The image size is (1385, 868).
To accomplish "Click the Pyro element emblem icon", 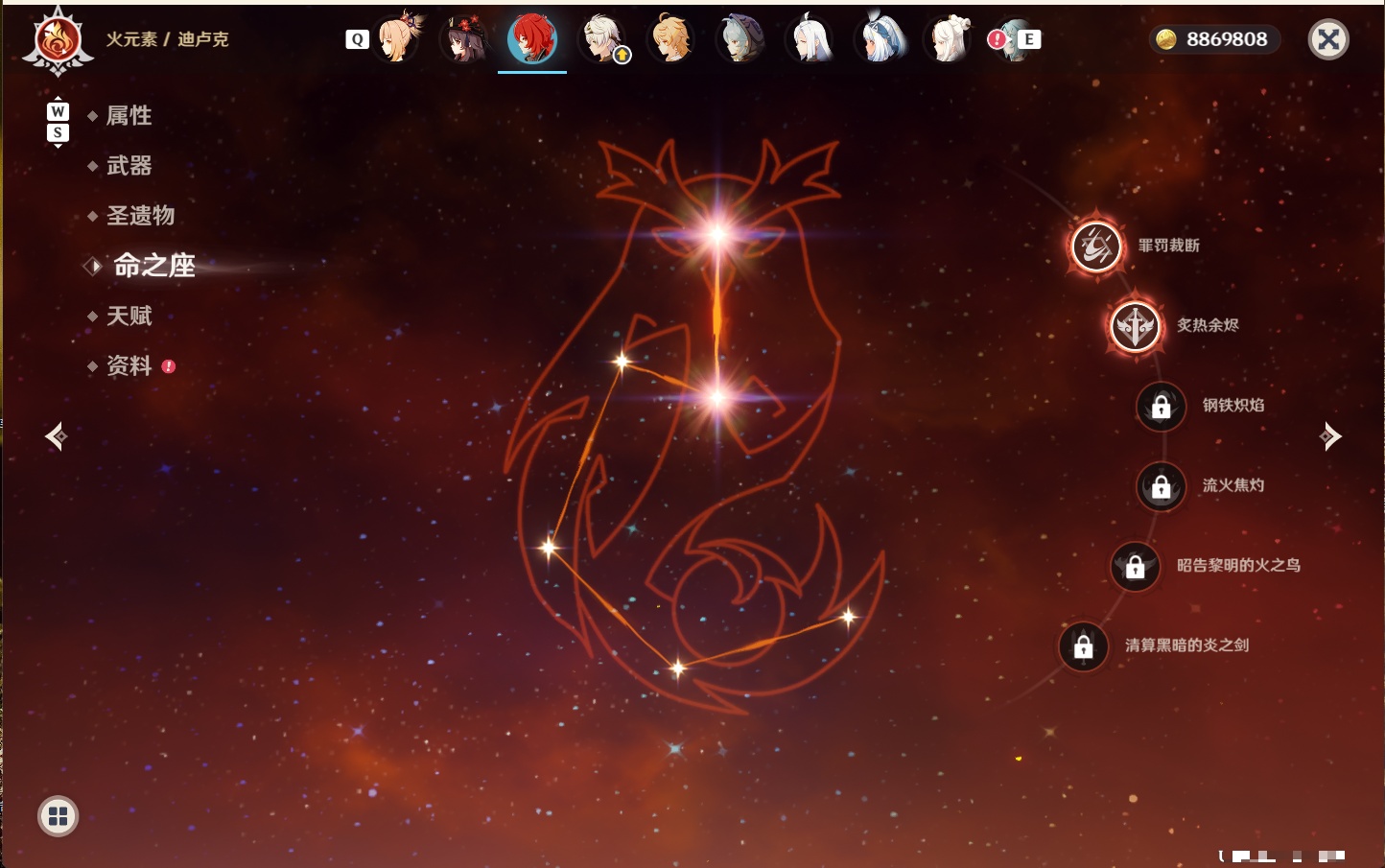I will click(58, 41).
